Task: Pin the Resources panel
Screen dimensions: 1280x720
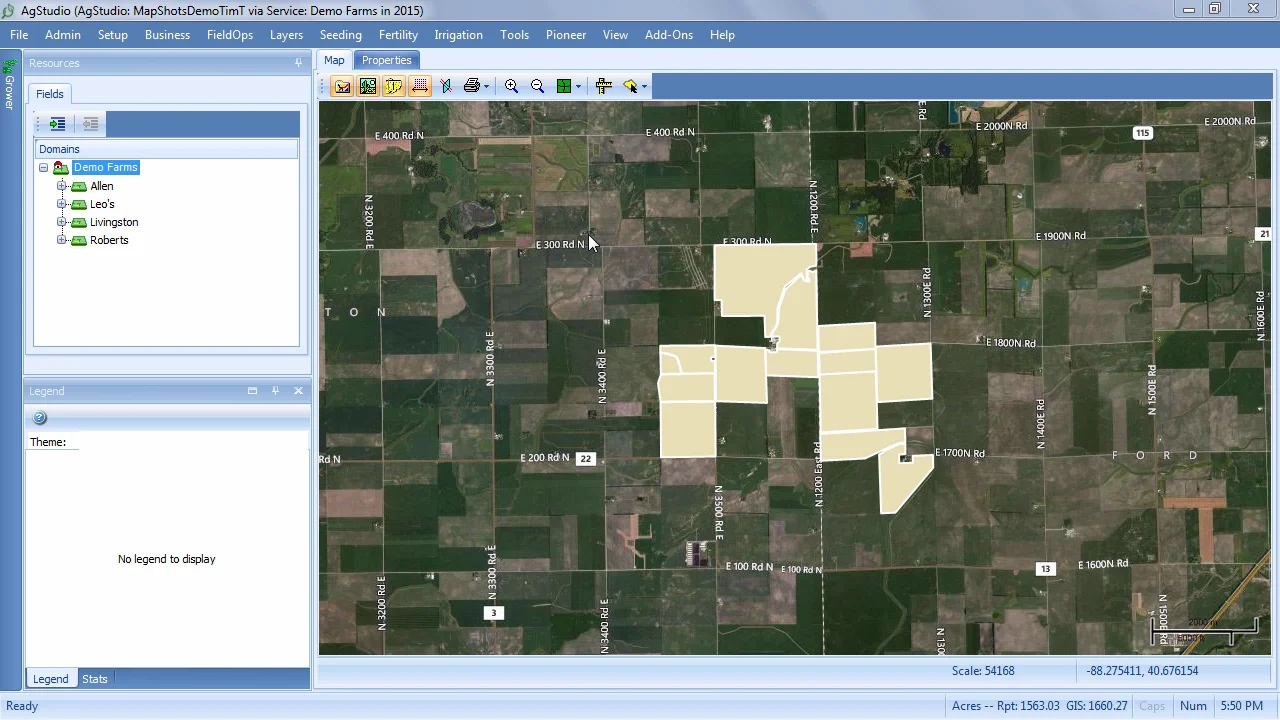Action: tap(298, 63)
